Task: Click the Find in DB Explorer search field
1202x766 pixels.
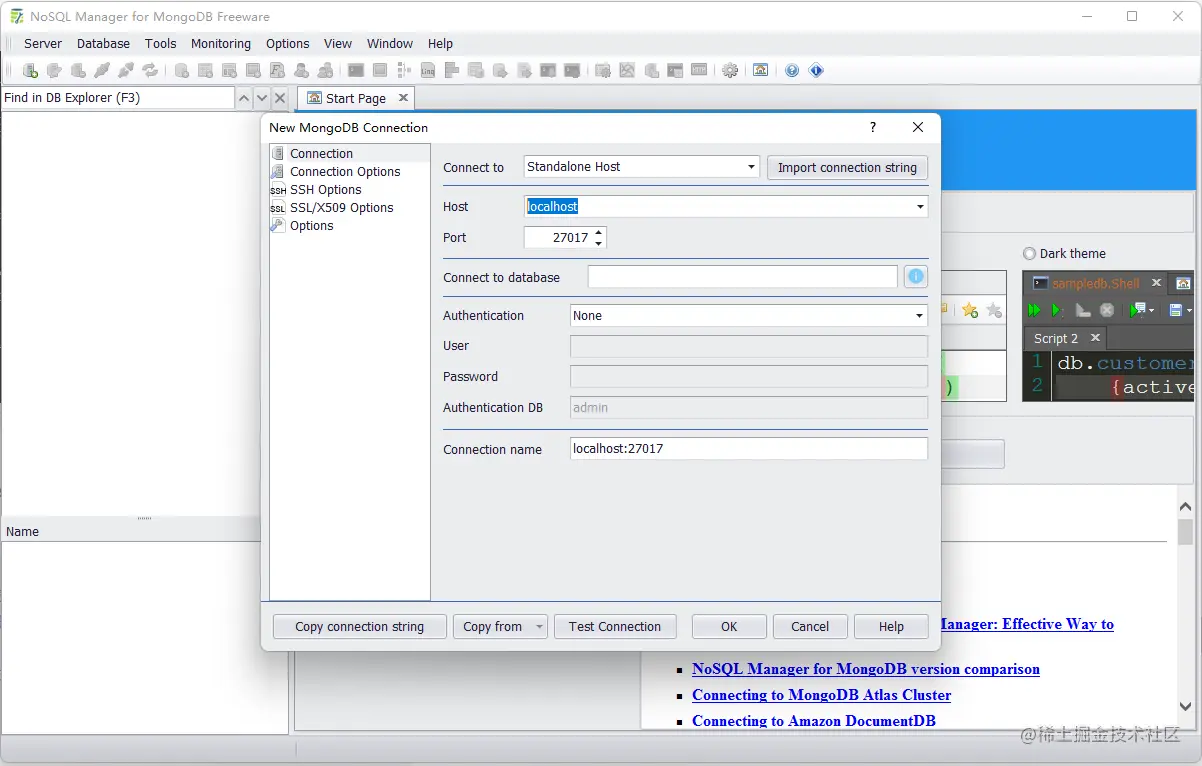Action: (117, 98)
